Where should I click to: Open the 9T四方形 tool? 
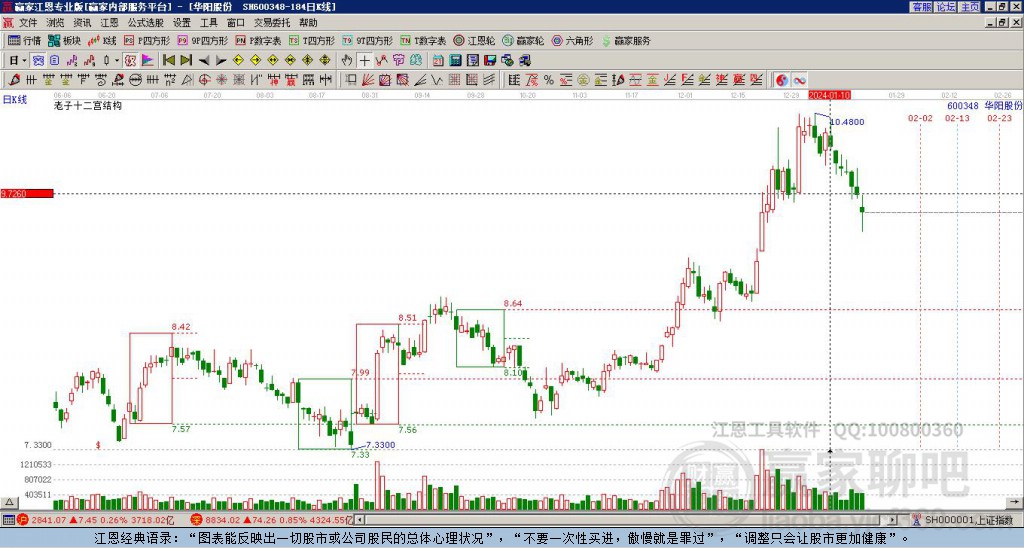click(x=367, y=40)
